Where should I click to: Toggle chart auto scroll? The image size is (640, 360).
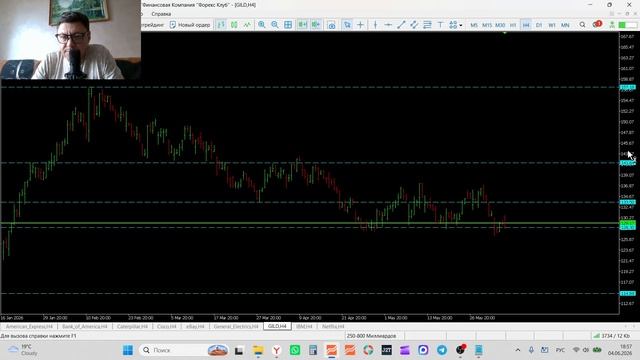pos(302,25)
